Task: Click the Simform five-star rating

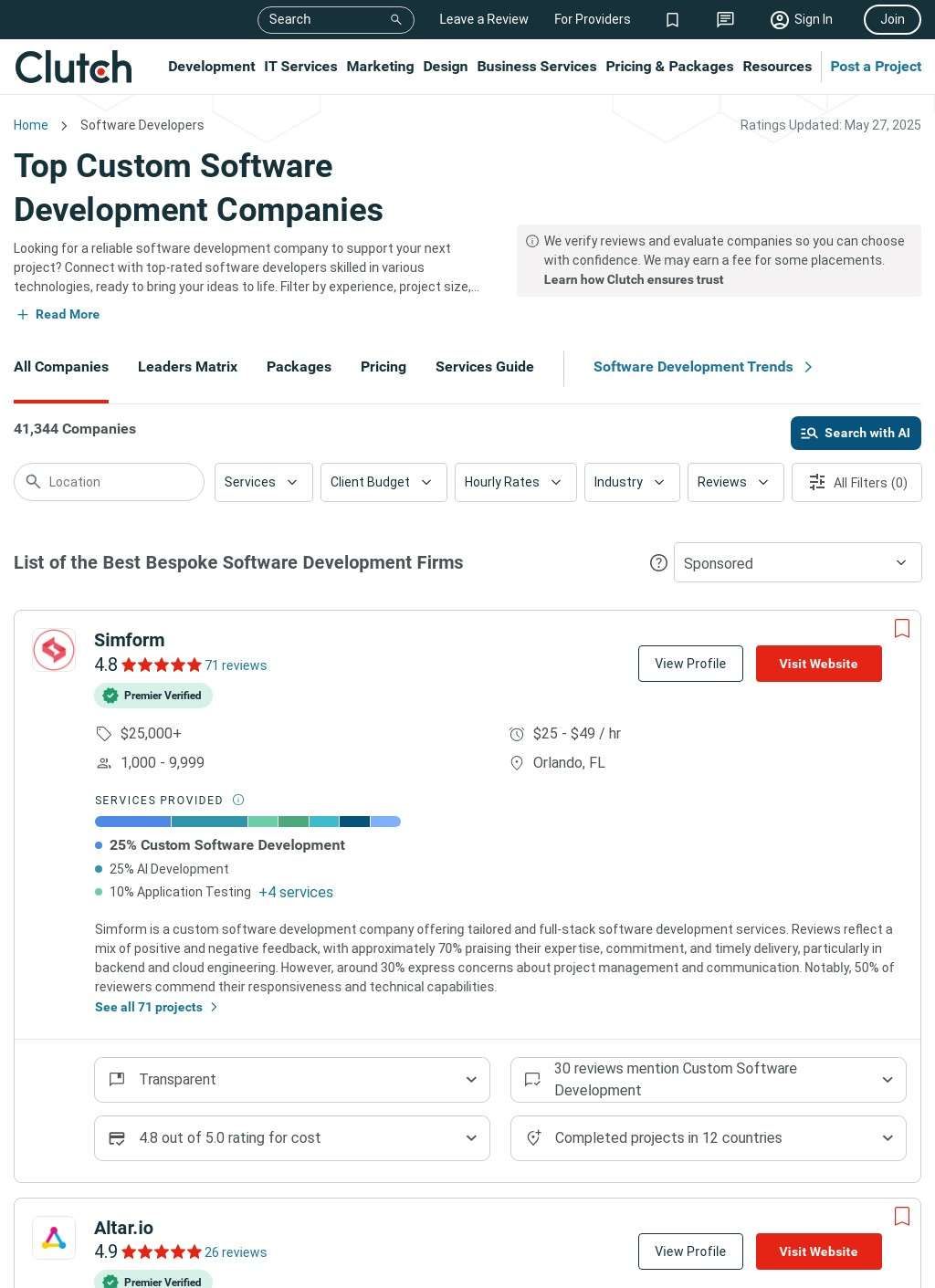Action: [x=162, y=665]
